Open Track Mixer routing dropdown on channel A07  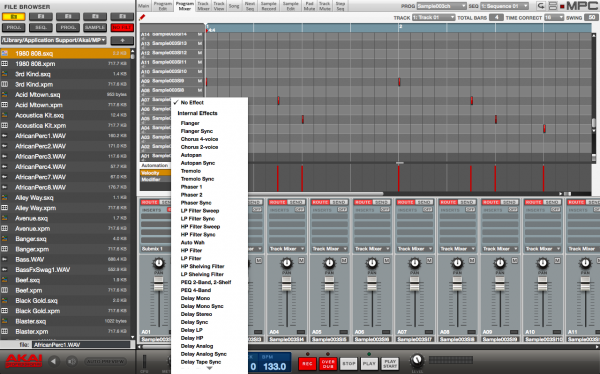point(414,249)
